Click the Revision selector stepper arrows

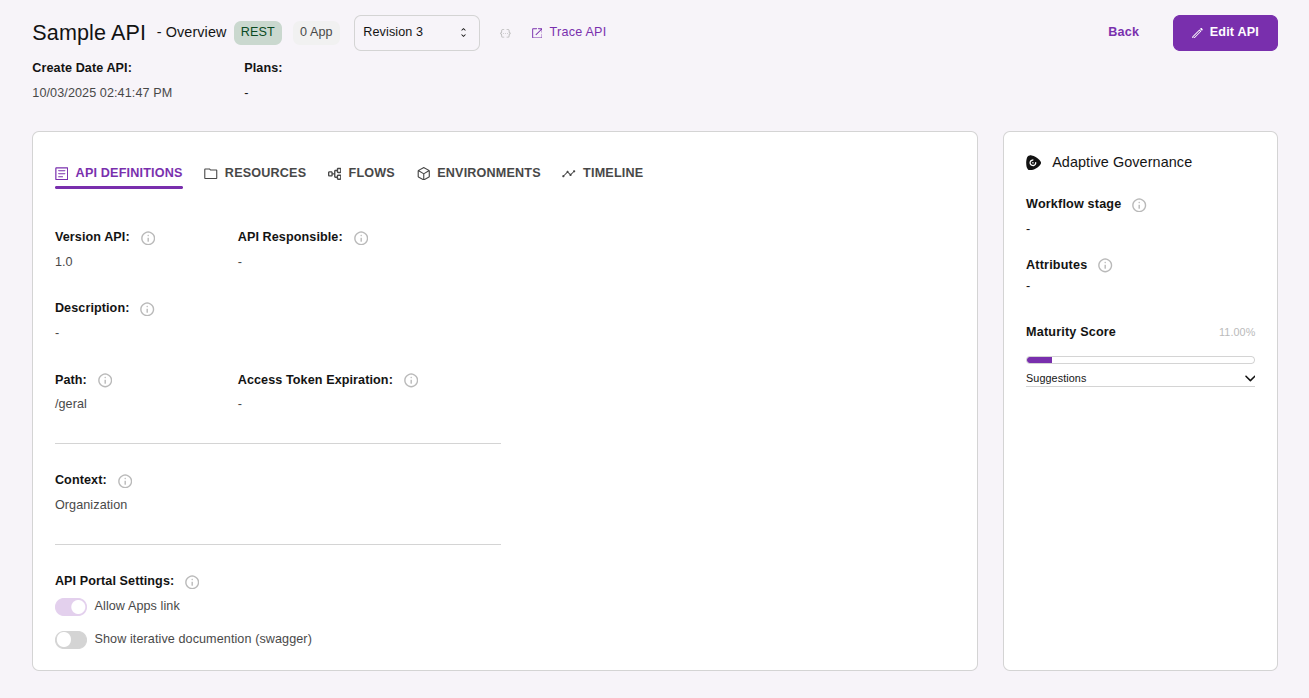463,32
